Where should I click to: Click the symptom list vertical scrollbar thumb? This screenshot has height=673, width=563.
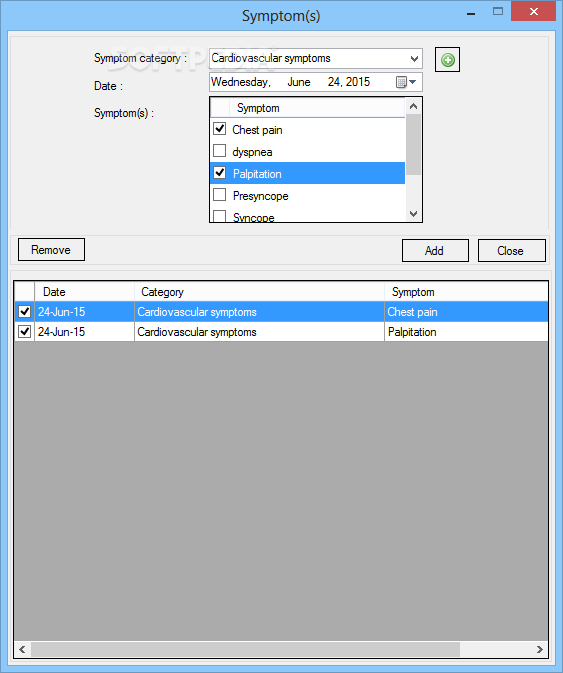413,145
